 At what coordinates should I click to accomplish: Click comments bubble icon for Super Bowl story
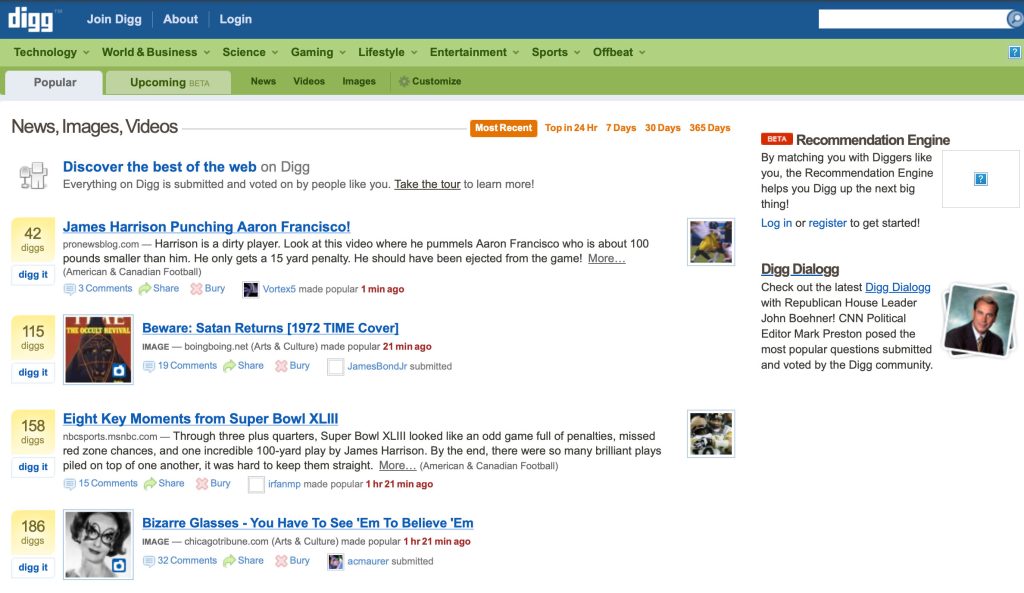(69, 484)
